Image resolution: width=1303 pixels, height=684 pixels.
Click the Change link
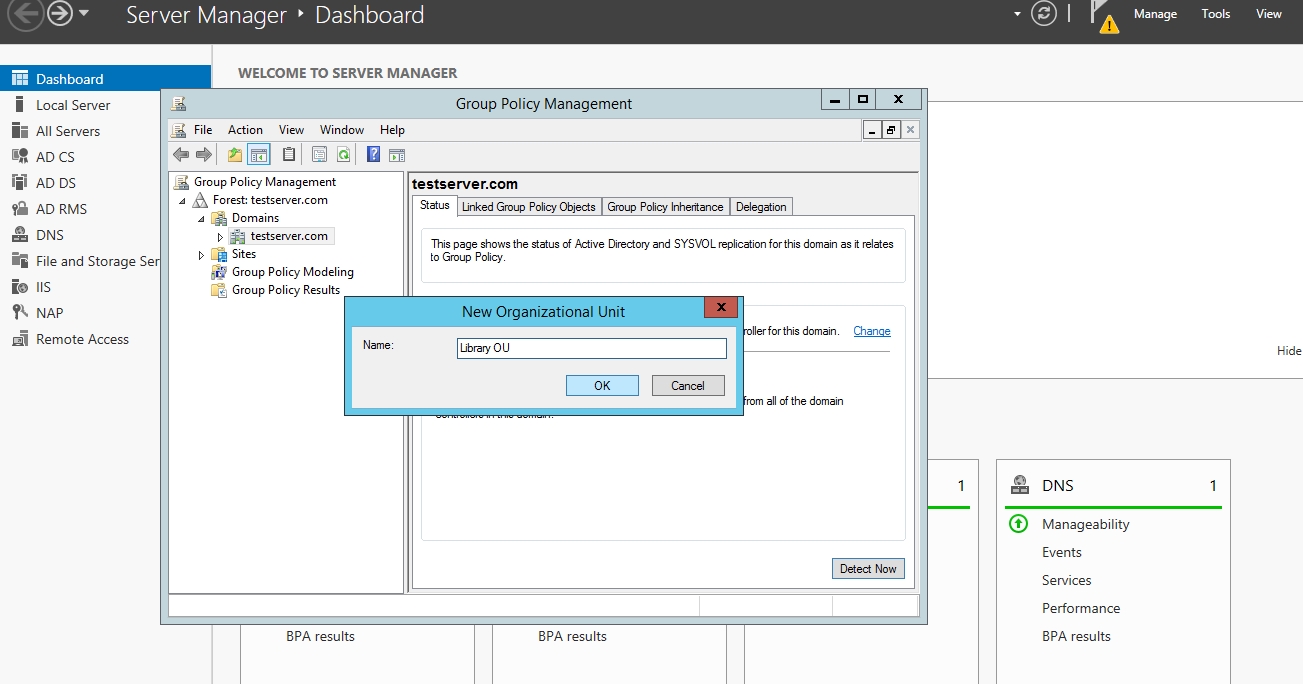click(x=871, y=331)
